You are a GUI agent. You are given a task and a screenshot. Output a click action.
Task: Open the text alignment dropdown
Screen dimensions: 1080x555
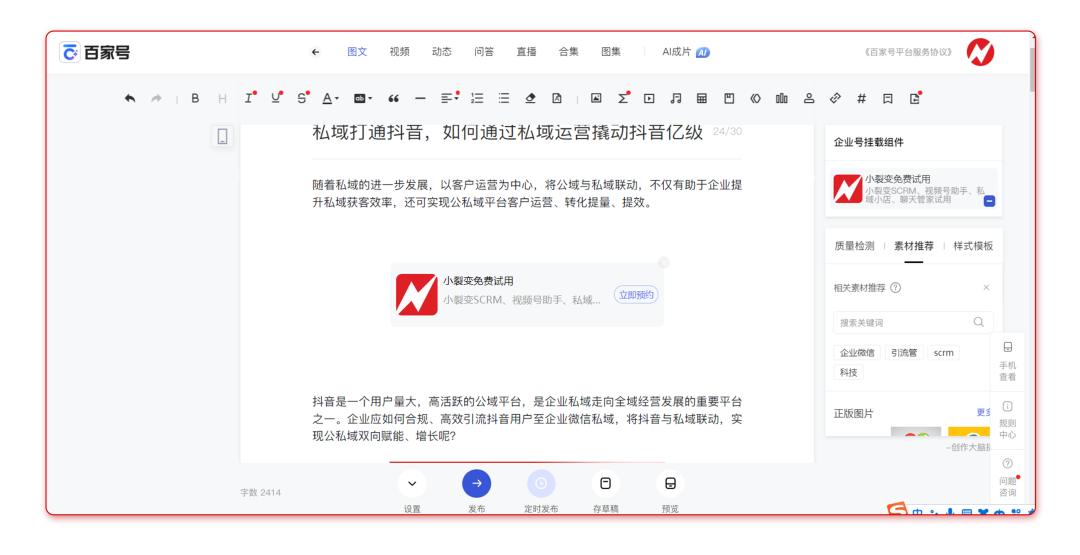coord(449,98)
